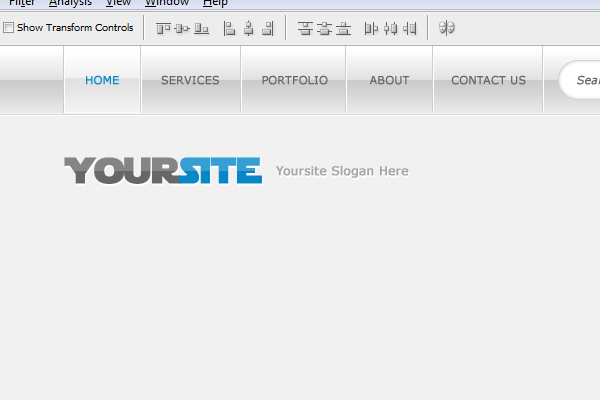The width and height of the screenshot is (600, 400).
Task: Select the CONTACT US navigation item
Action: [x=488, y=80]
